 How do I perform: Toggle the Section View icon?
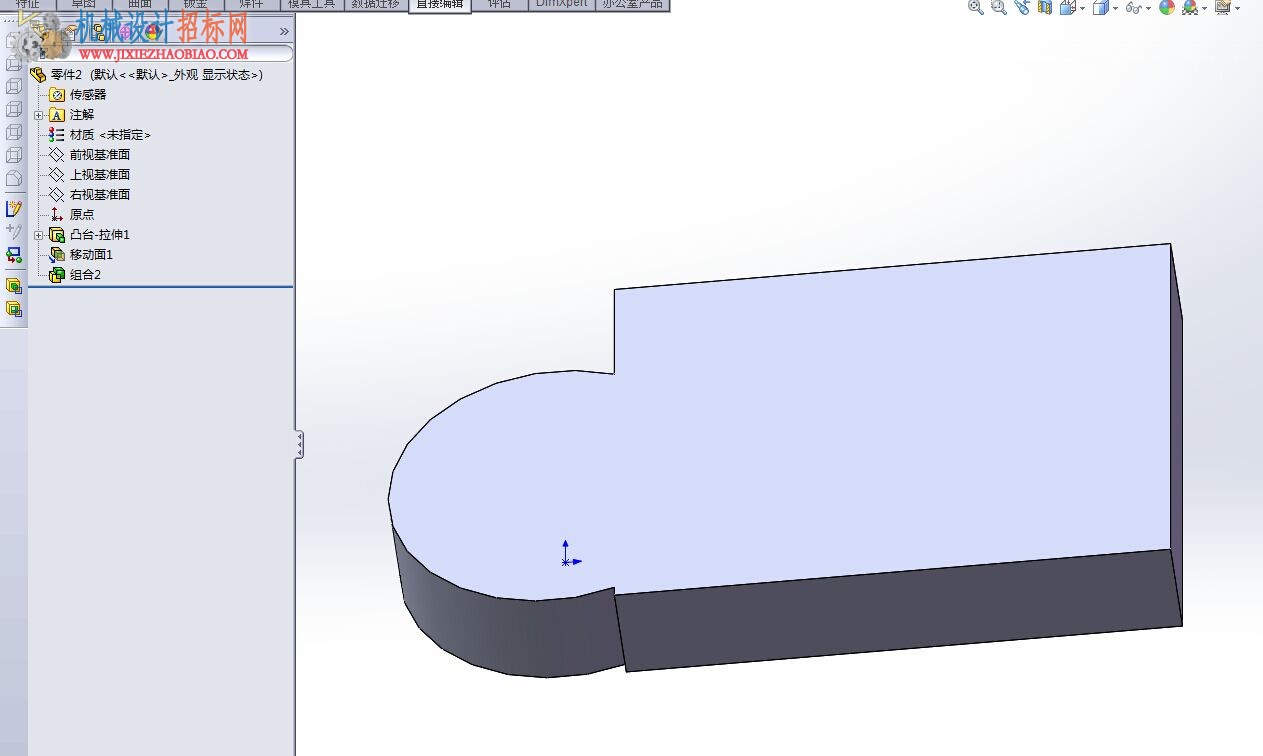[1044, 7]
